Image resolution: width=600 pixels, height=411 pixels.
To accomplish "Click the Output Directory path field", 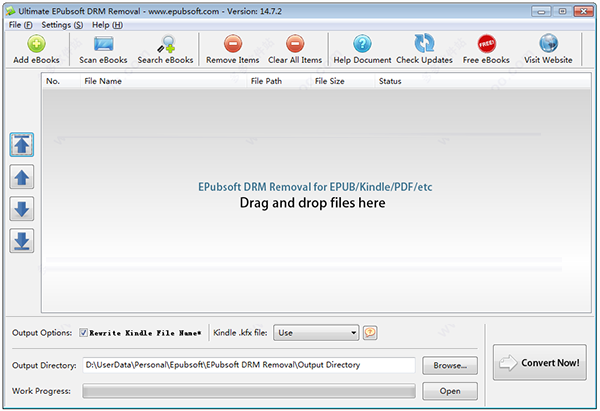I will coord(249,365).
